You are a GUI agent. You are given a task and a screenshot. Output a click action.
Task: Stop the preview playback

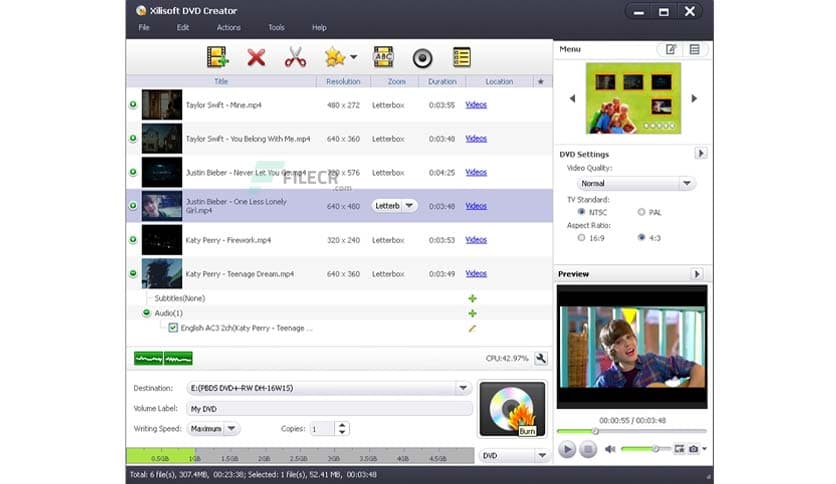tap(588, 449)
